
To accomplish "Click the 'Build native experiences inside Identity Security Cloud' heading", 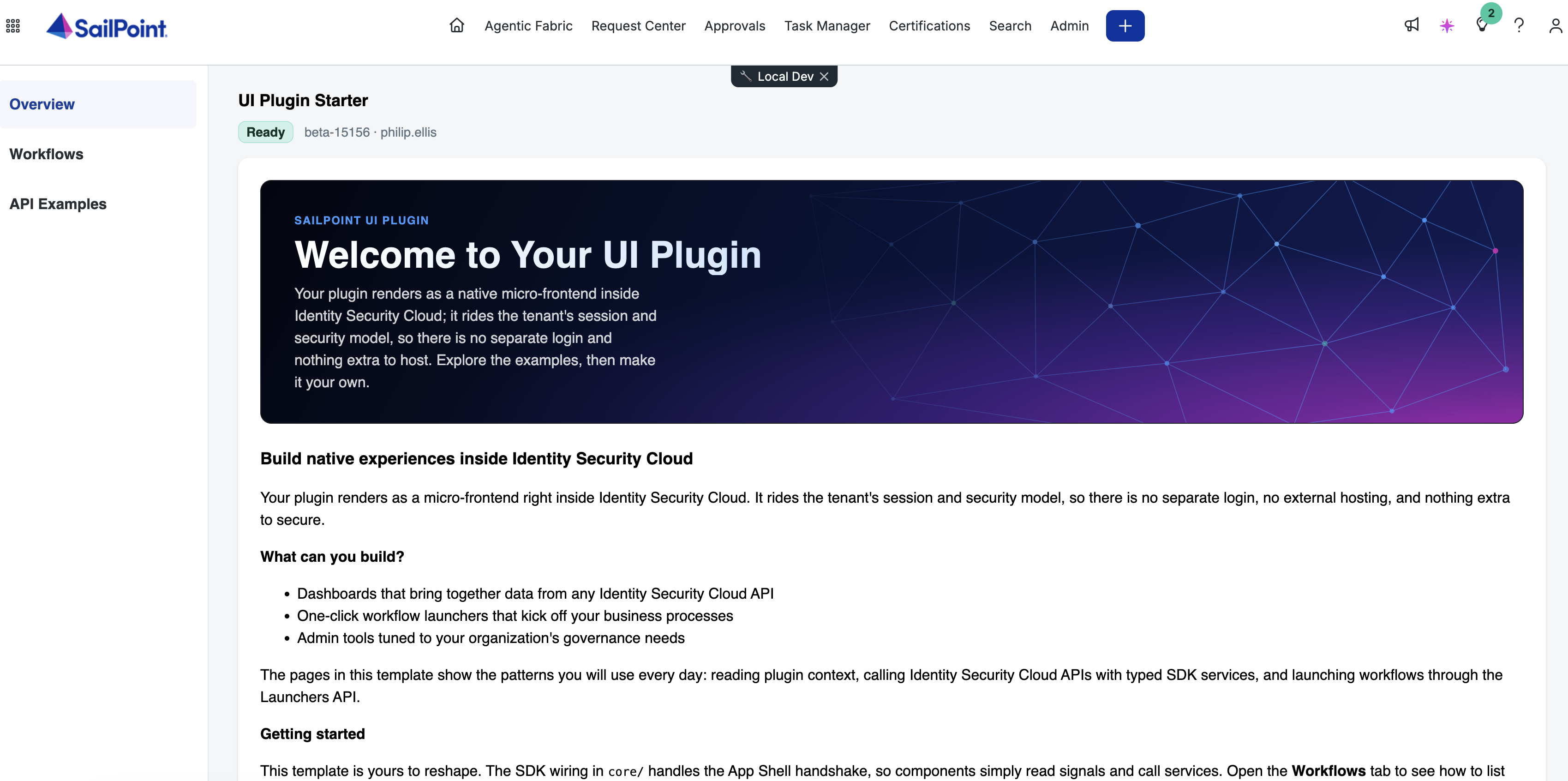I will (x=476, y=458).
